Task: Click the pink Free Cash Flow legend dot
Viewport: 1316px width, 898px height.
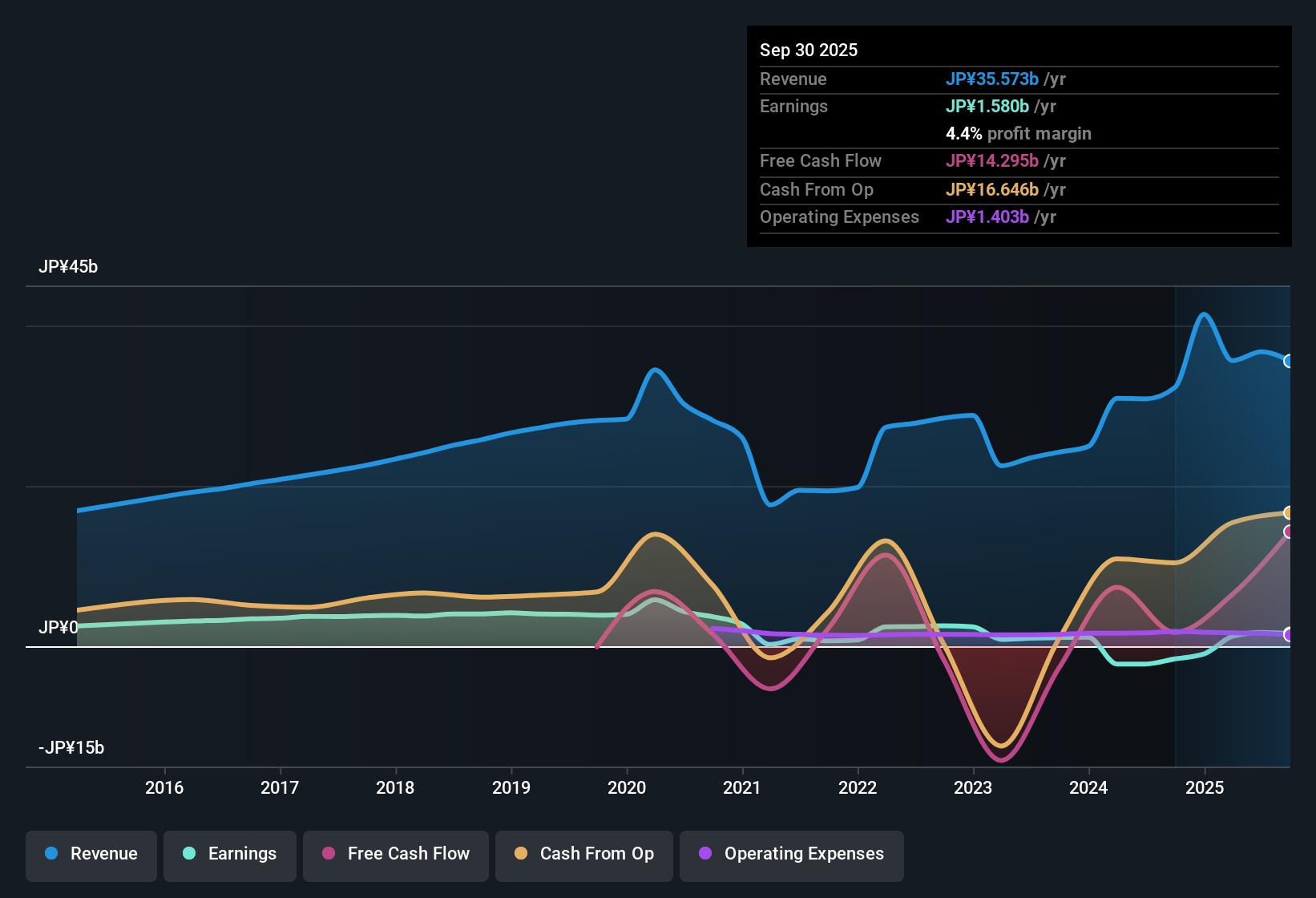Action: [x=328, y=854]
